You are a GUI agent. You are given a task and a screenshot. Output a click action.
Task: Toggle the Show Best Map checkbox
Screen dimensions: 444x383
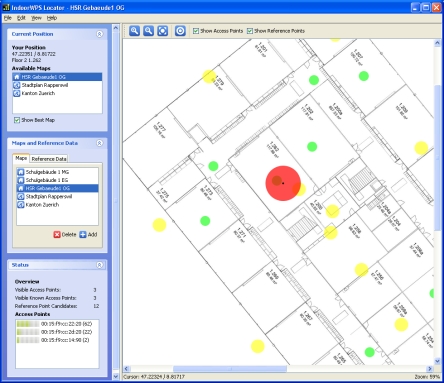(17, 120)
